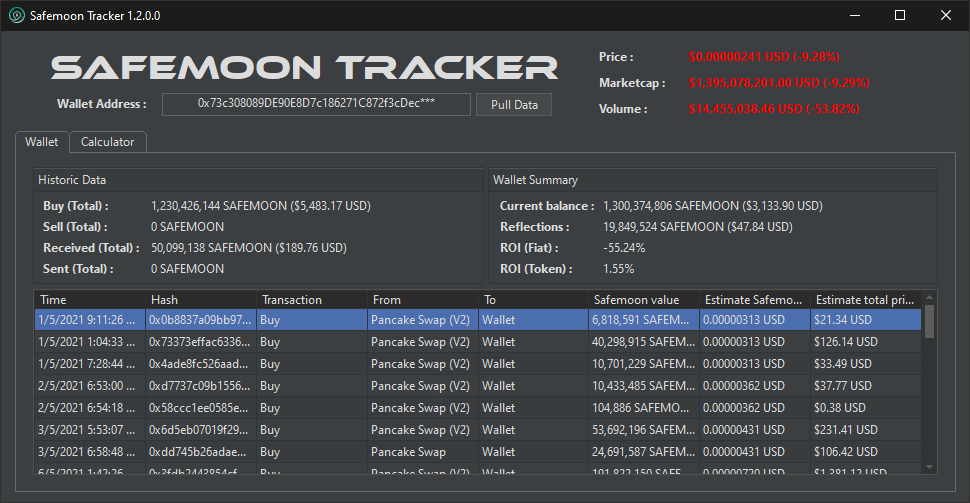Click the $106.42 USD total price cell
The height and width of the screenshot is (503, 970).
click(866, 452)
